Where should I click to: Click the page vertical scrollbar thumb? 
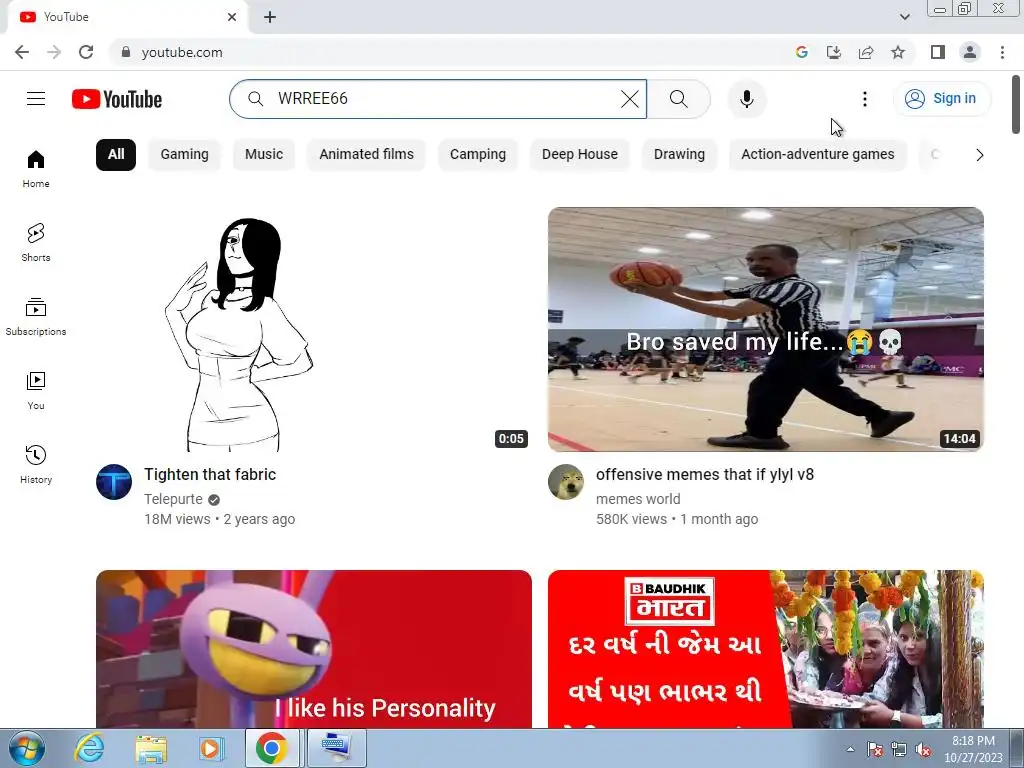[x=1016, y=104]
